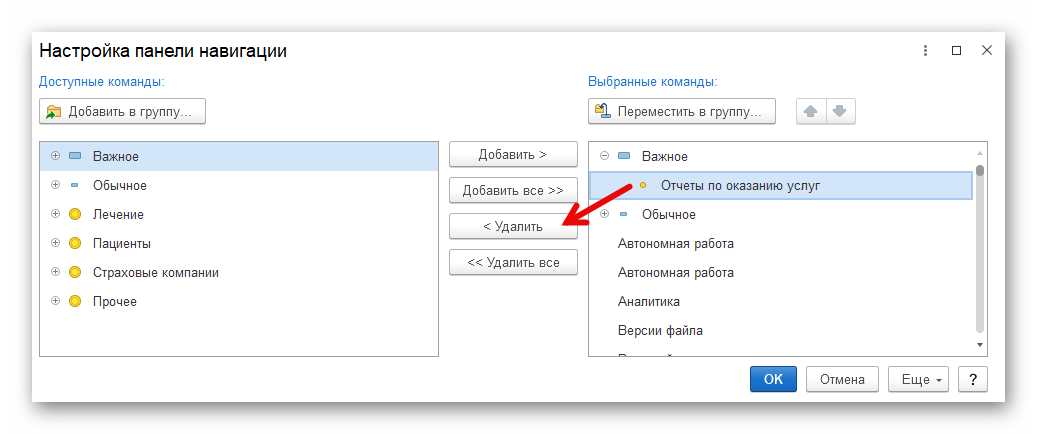Screen dimensions: 1037x434
Task: Confirm with the OK button
Action: pos(773,380)
